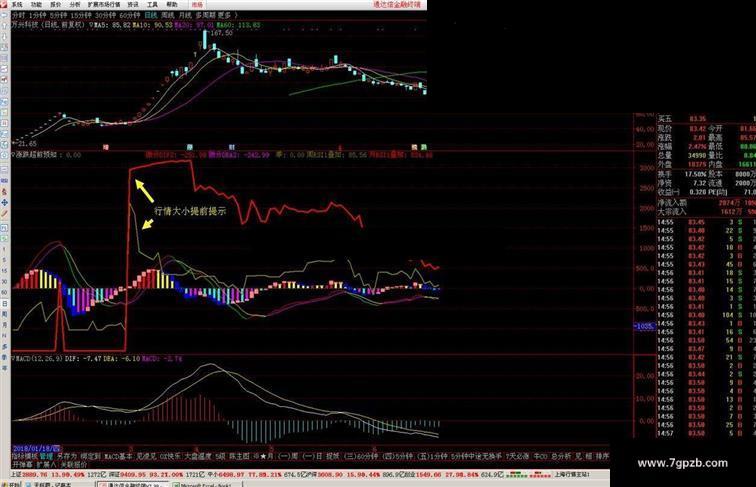Image resolution: width=756 pixels, height=487 pixels.
Task: Select the 周线 period tab
Action: pyautogui.click(x=168, y=15)
